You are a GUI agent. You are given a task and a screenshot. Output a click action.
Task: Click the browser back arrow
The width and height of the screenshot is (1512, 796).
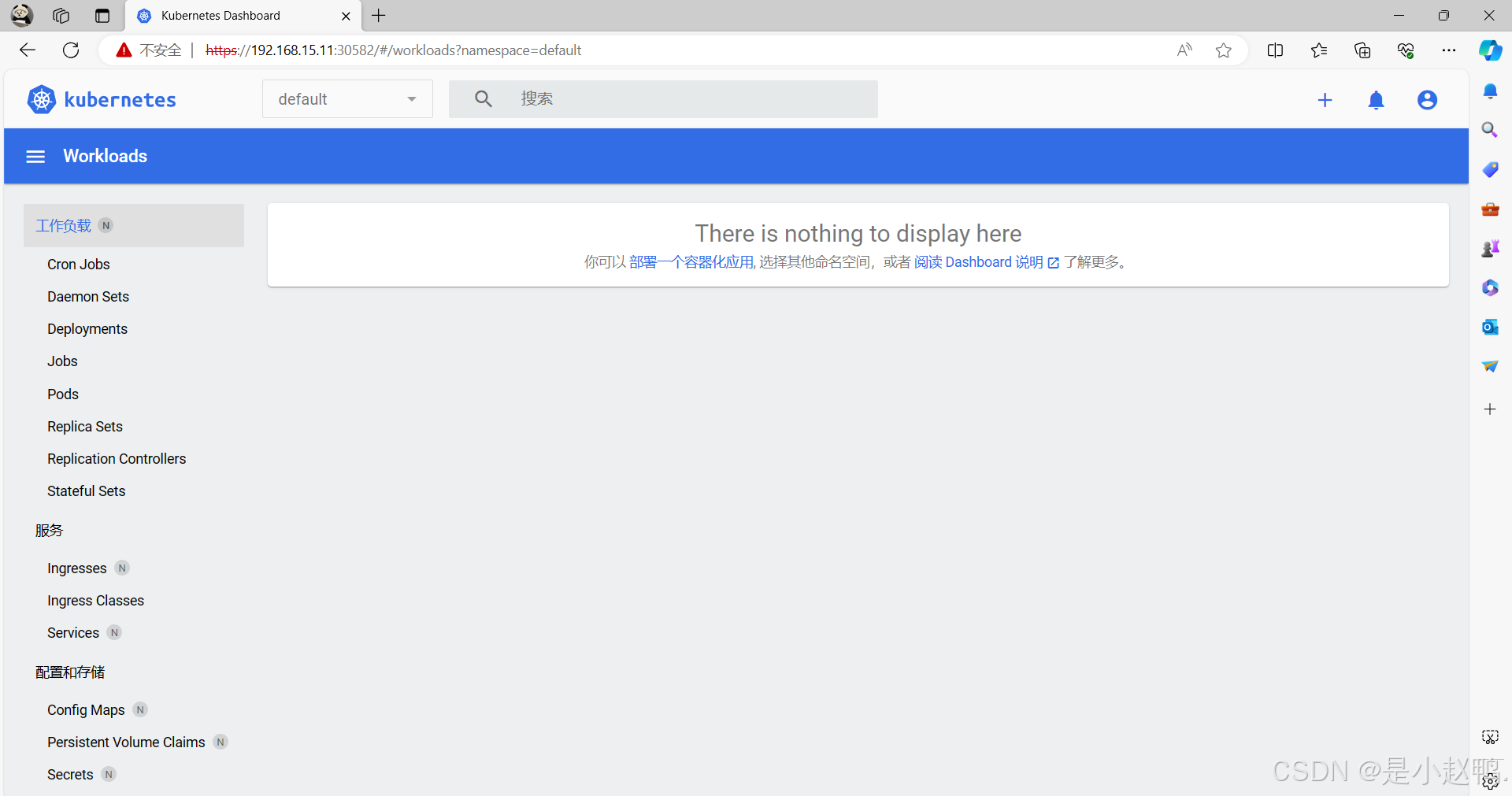(28, 50)
